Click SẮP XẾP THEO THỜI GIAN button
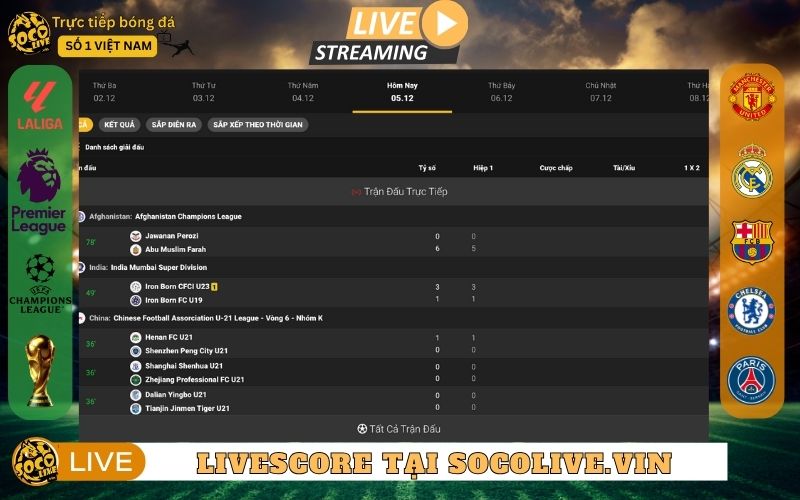Screen dimensions: 800x500 pyautogui.click(x=258, y=124)
